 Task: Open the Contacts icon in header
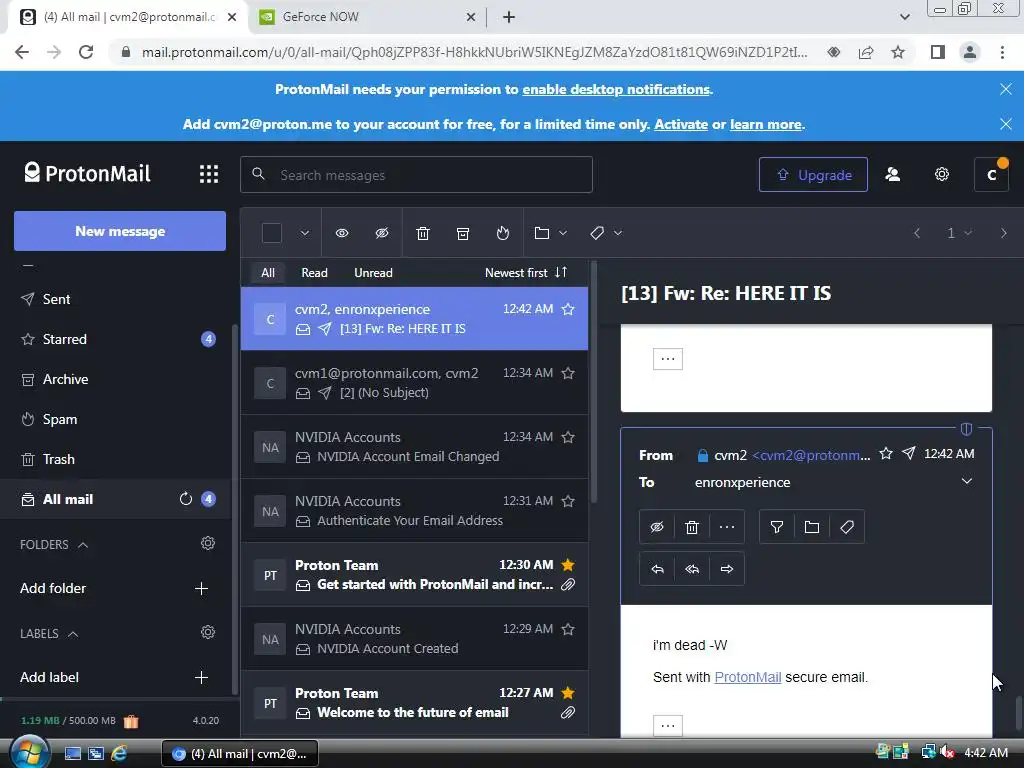click(x=892, y=174)
